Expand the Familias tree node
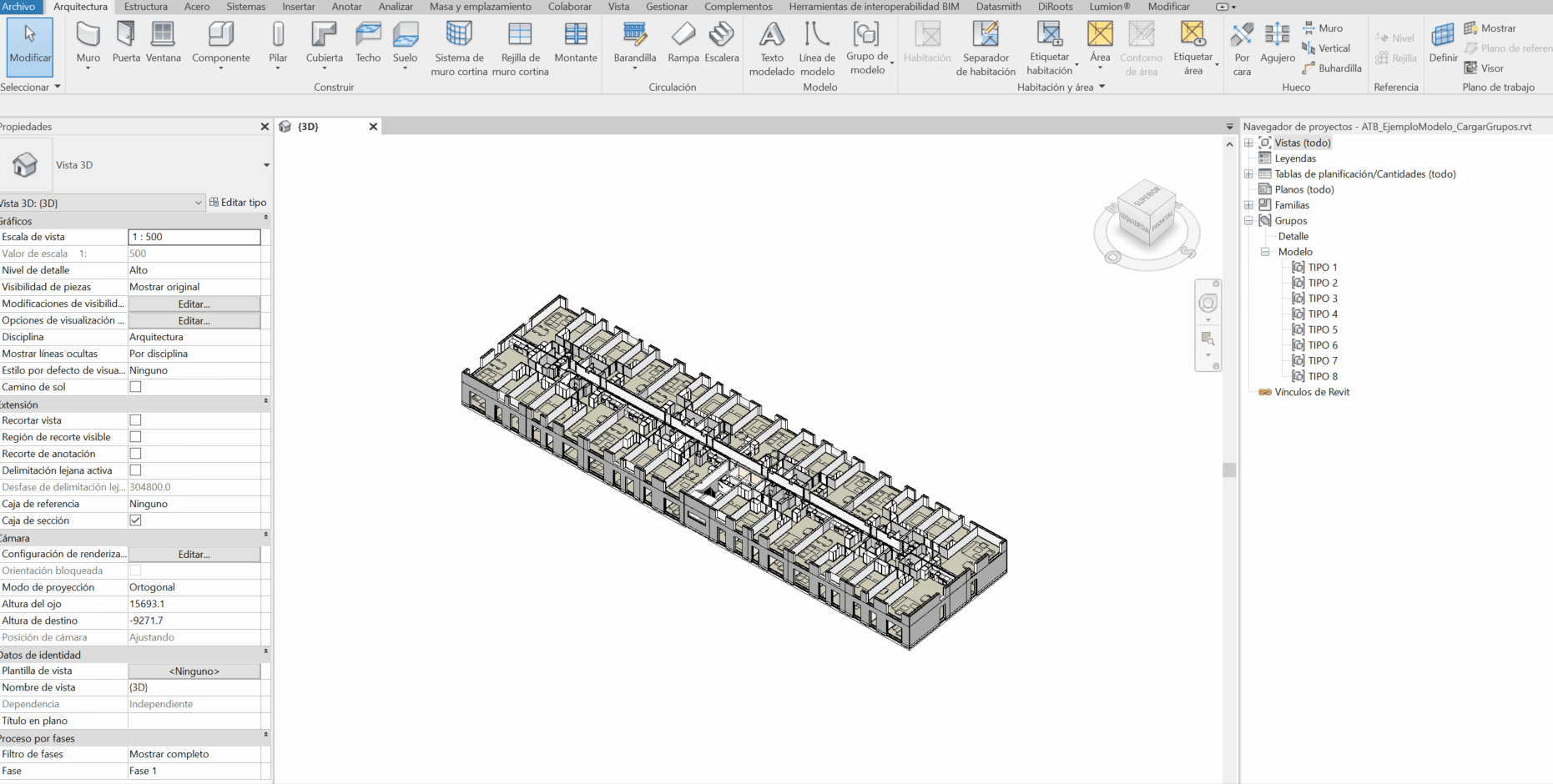 click(x=1249, y=205)
